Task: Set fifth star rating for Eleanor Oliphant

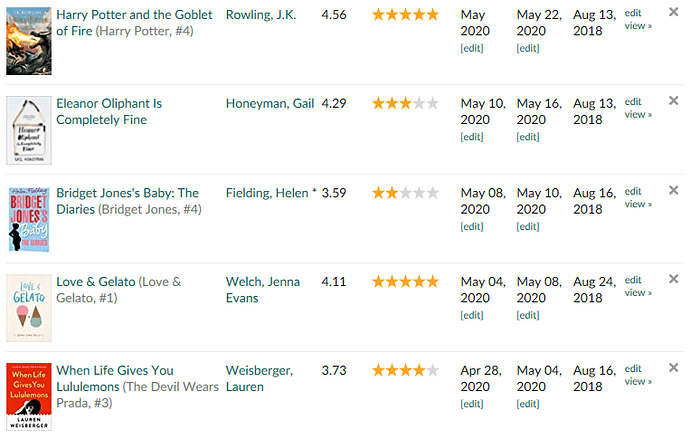Action: coord(433,103)
